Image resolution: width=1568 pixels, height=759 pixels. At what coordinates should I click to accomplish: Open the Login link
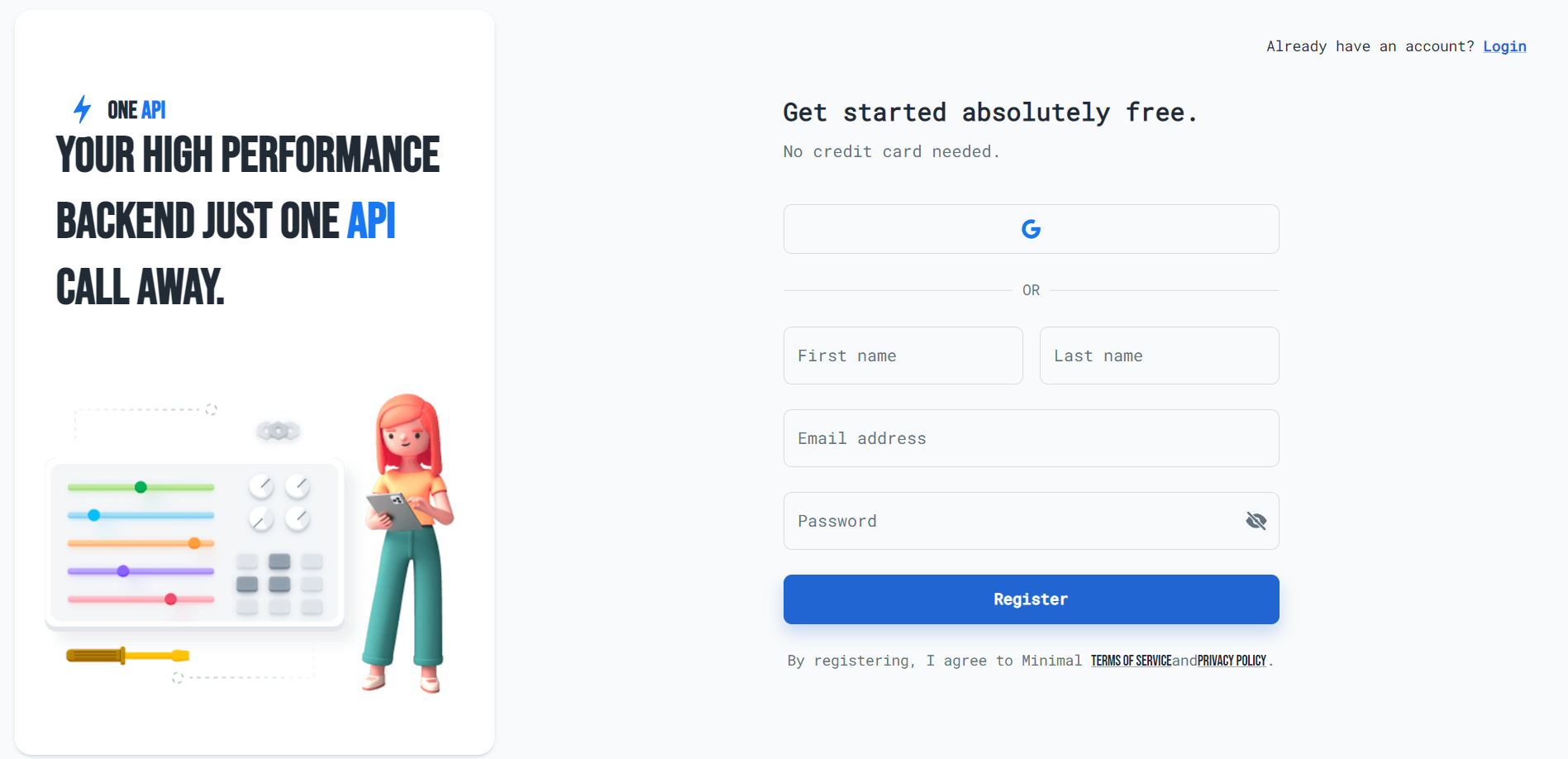click(1504, 46)
